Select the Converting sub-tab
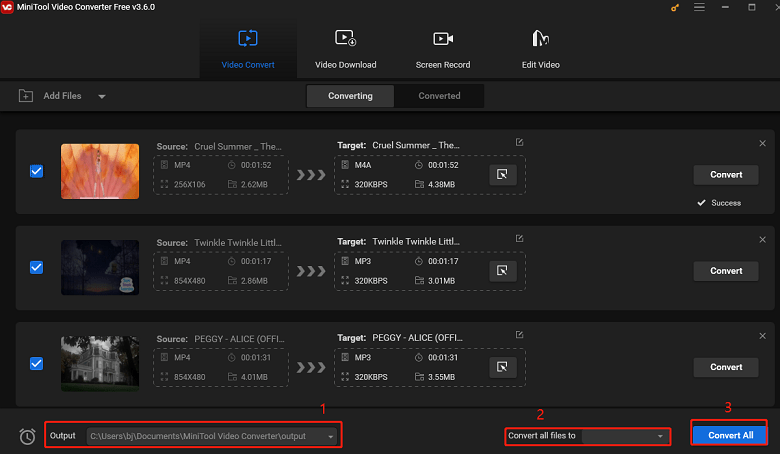 [x=350, y=96]
